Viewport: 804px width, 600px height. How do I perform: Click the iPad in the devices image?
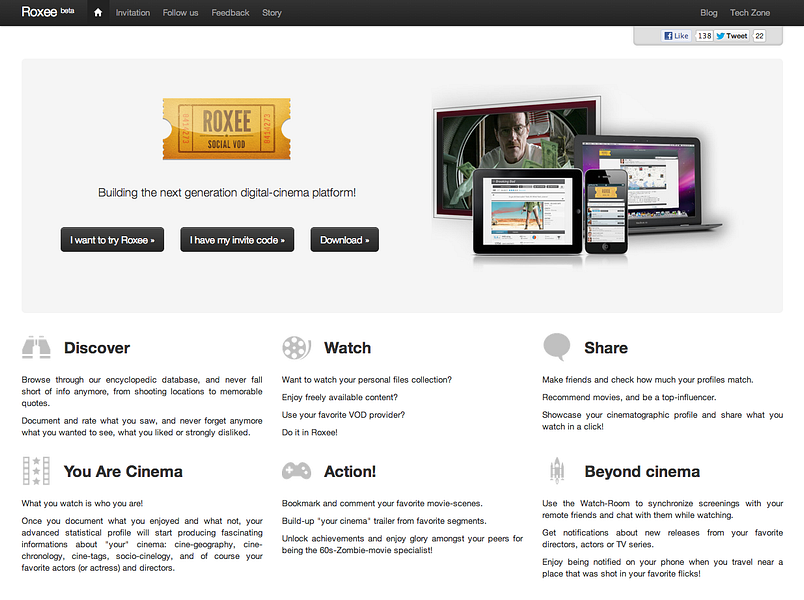click(x=528, y=212)
